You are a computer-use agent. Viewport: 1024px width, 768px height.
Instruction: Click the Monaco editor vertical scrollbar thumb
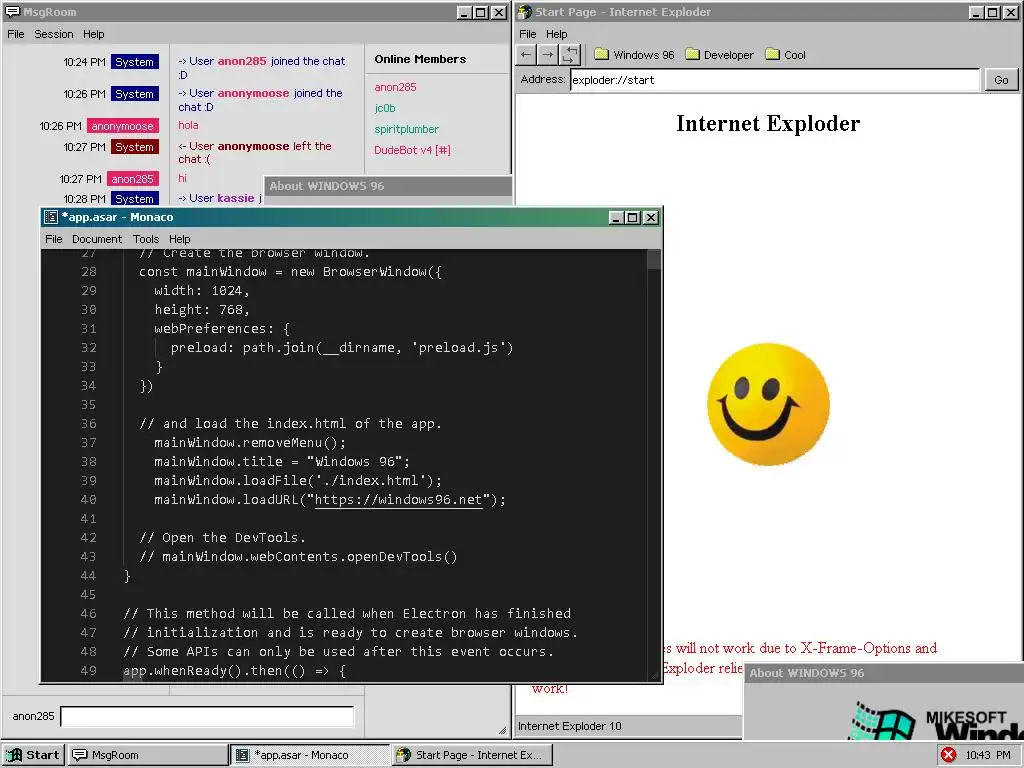pos(654,259)
